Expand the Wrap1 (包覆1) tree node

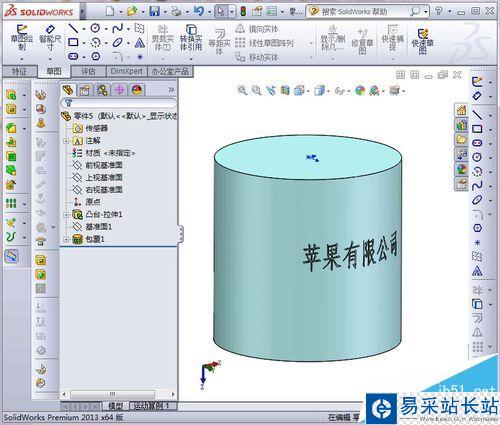66,239
